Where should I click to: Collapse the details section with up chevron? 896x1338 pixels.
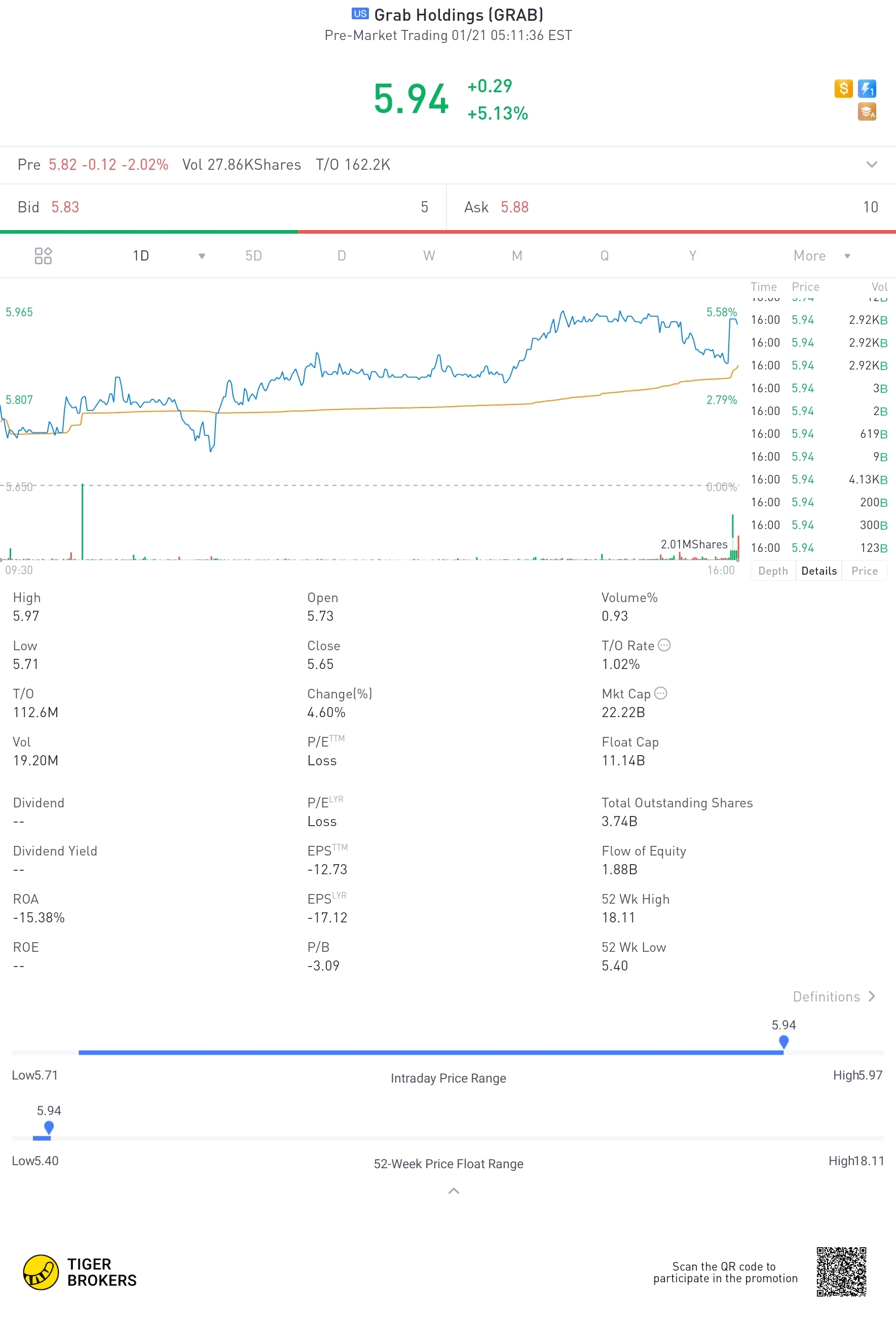point(453,1191)
